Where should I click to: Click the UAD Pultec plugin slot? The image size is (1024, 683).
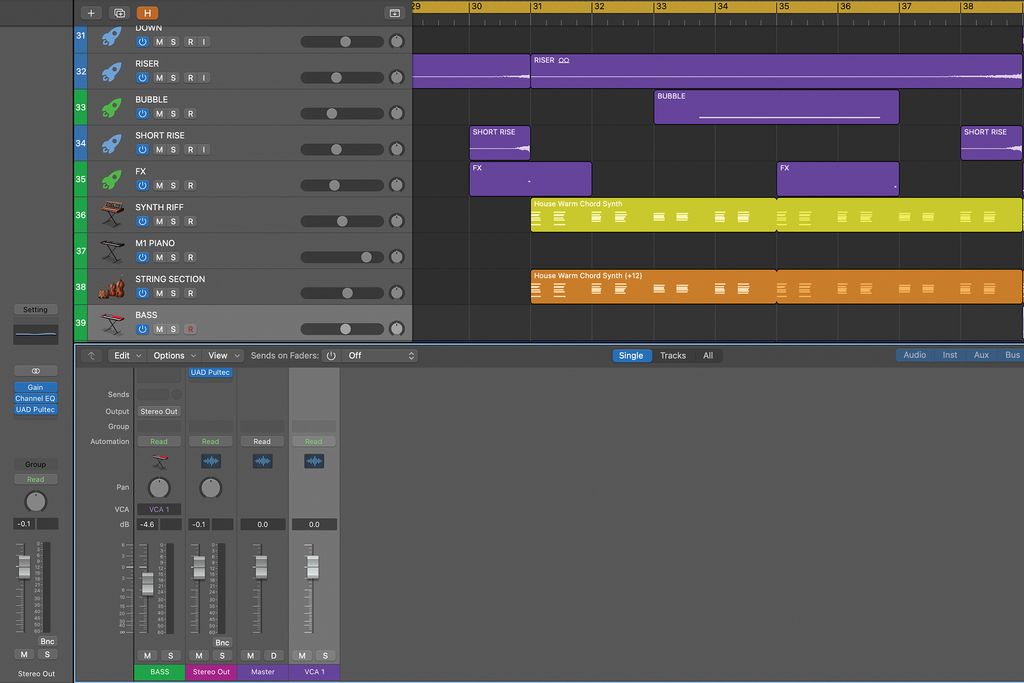coord(210,373)
